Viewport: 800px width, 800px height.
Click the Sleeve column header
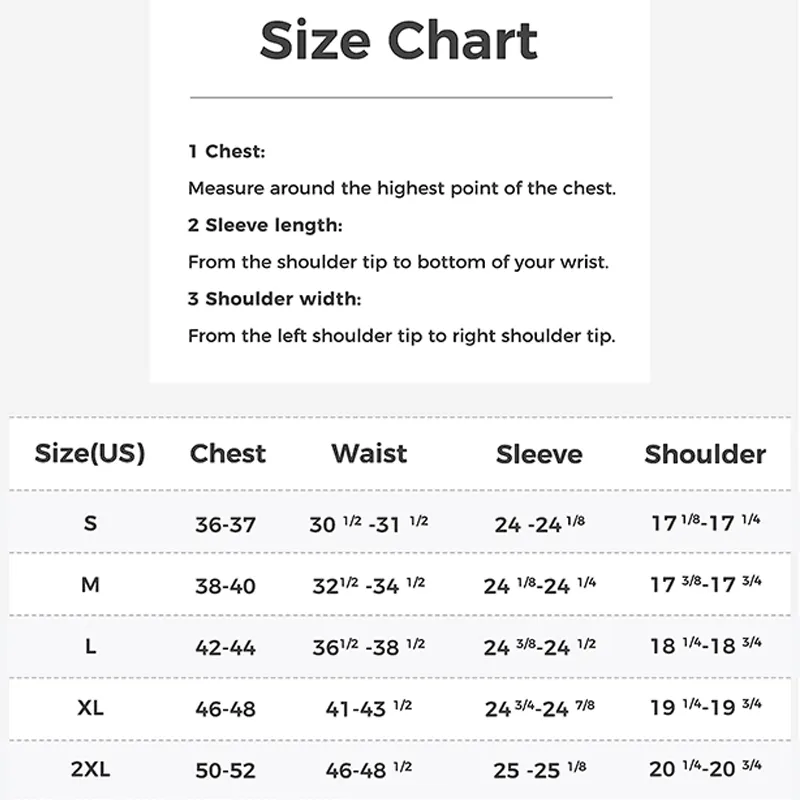tap(539, 454)
